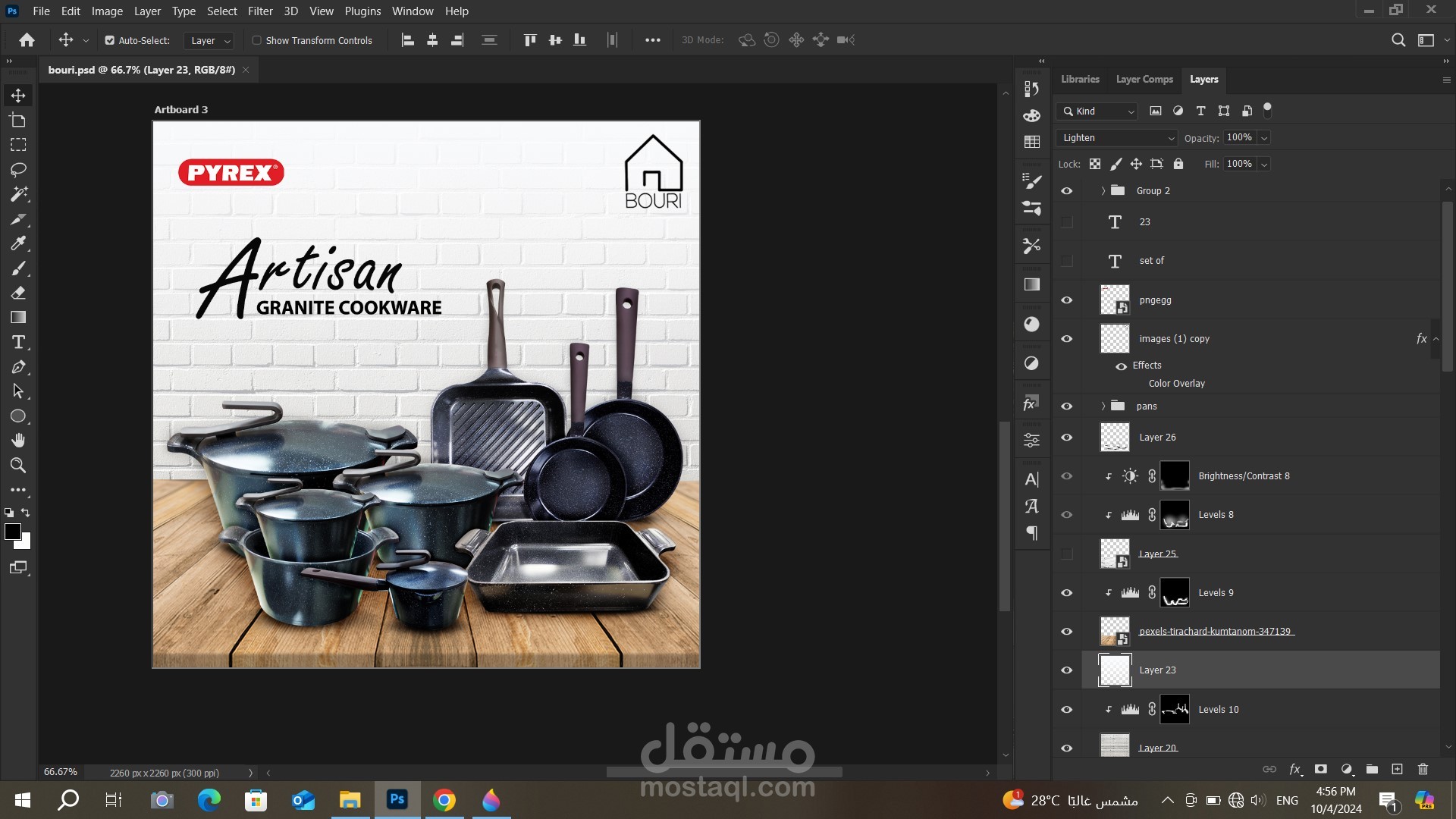Screen dimensions: 1456x819
Task: Open the Filter menu
Action: [259, 11]
